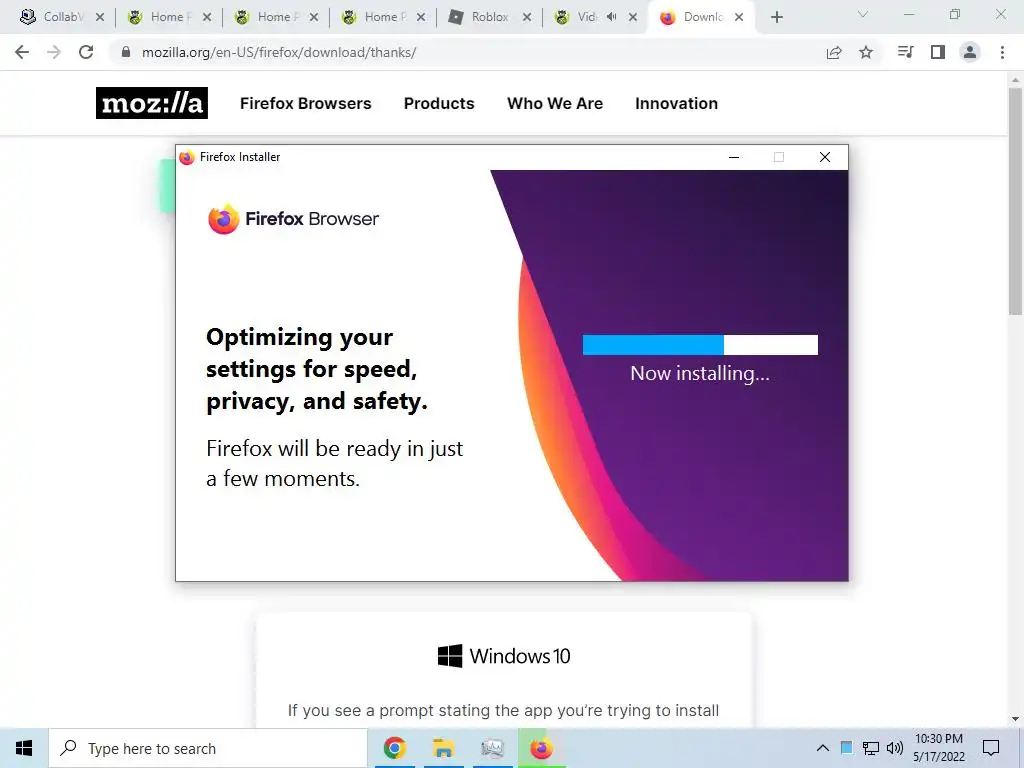Image resolution: width=1024 pixels, height=768 pixels.
Task: Reload the Mozilla download page
Action: point(86,52)
